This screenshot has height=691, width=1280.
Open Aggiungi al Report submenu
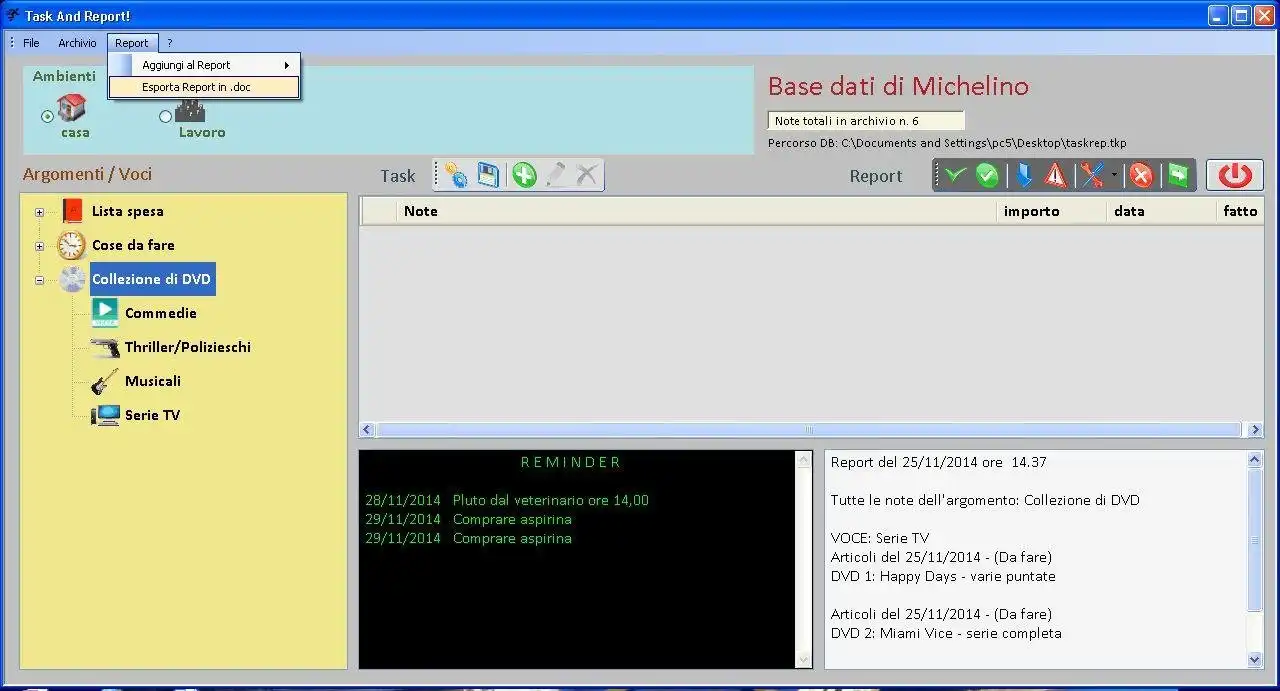click(204, 65)
